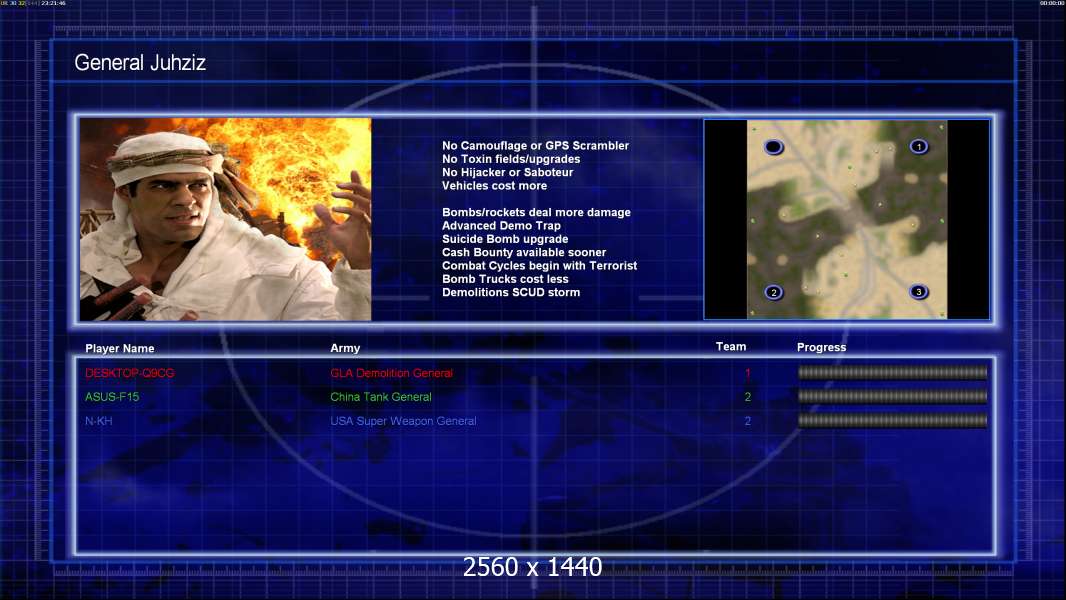Click 'Suicide Bomb upgrade' line
Viewport: 1066px width, 600px height.
(x=505, y=239)
